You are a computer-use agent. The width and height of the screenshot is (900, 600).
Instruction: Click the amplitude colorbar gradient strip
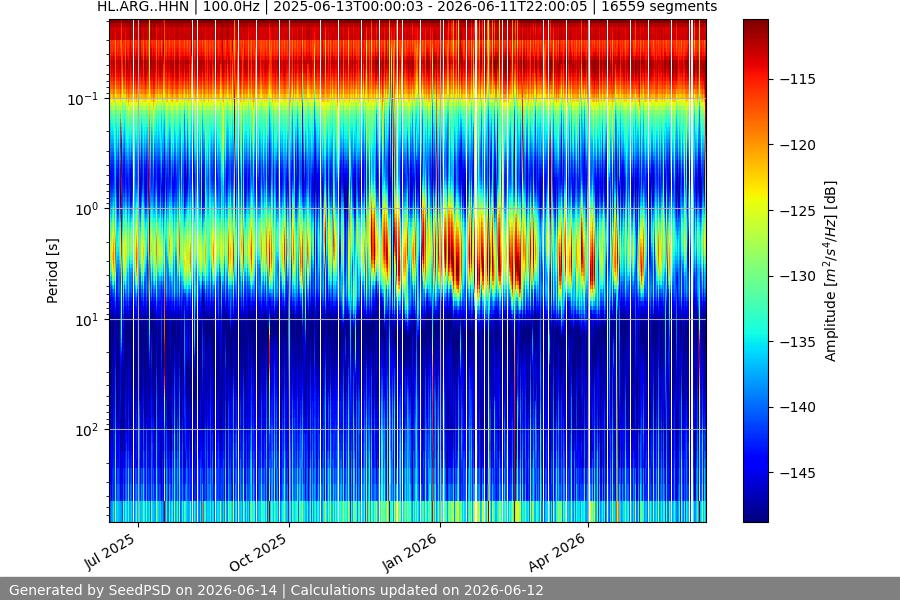pyautogui.click(x=755, y=271)
